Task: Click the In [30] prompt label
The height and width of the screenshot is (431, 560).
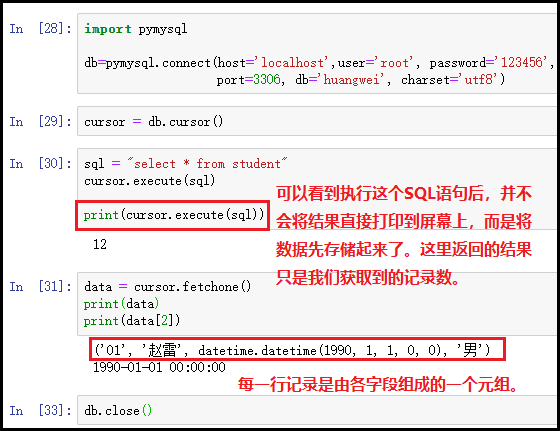Action: [40, 164]
